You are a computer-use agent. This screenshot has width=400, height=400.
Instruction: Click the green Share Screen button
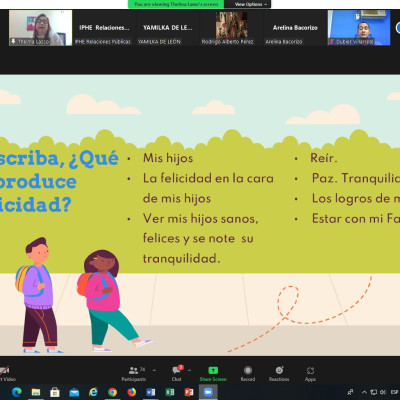[x=213, y=374]
